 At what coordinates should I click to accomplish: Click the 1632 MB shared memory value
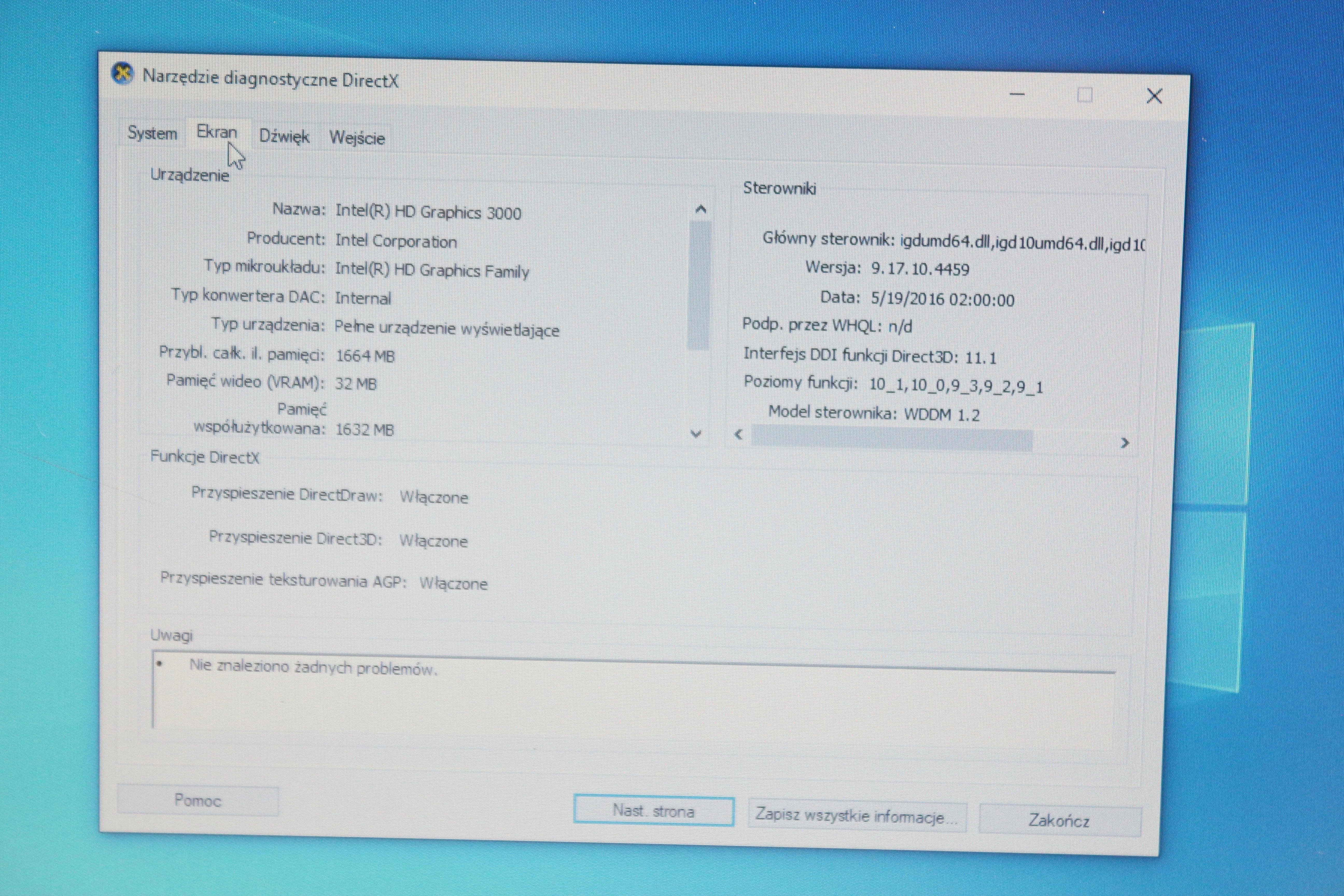(365, 430)
